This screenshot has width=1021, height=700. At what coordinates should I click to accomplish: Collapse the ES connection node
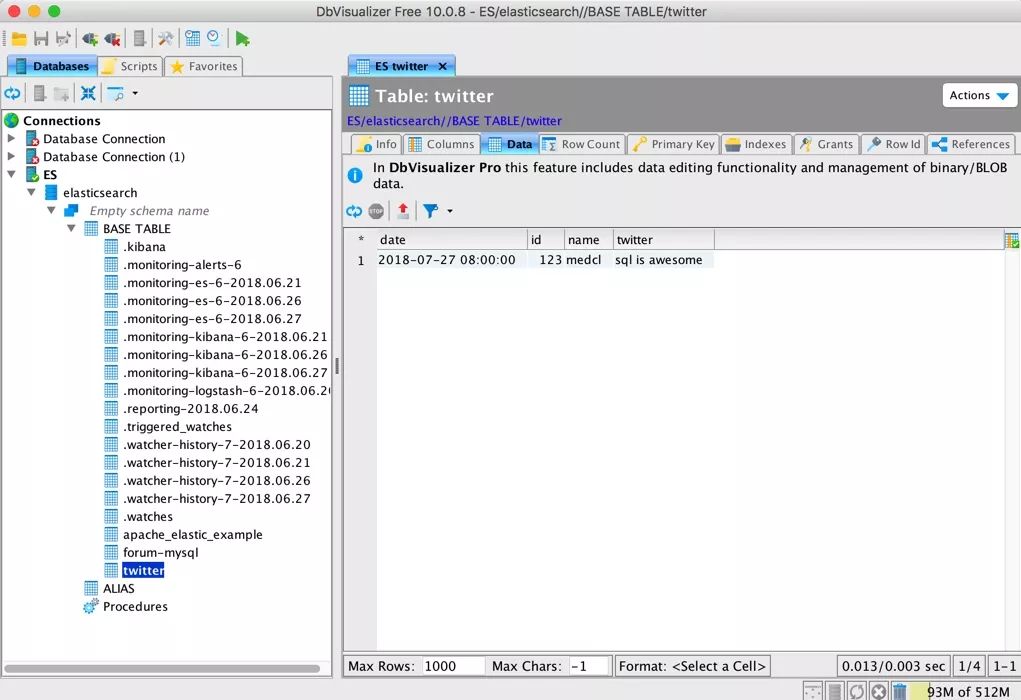[x=12, y=175]
